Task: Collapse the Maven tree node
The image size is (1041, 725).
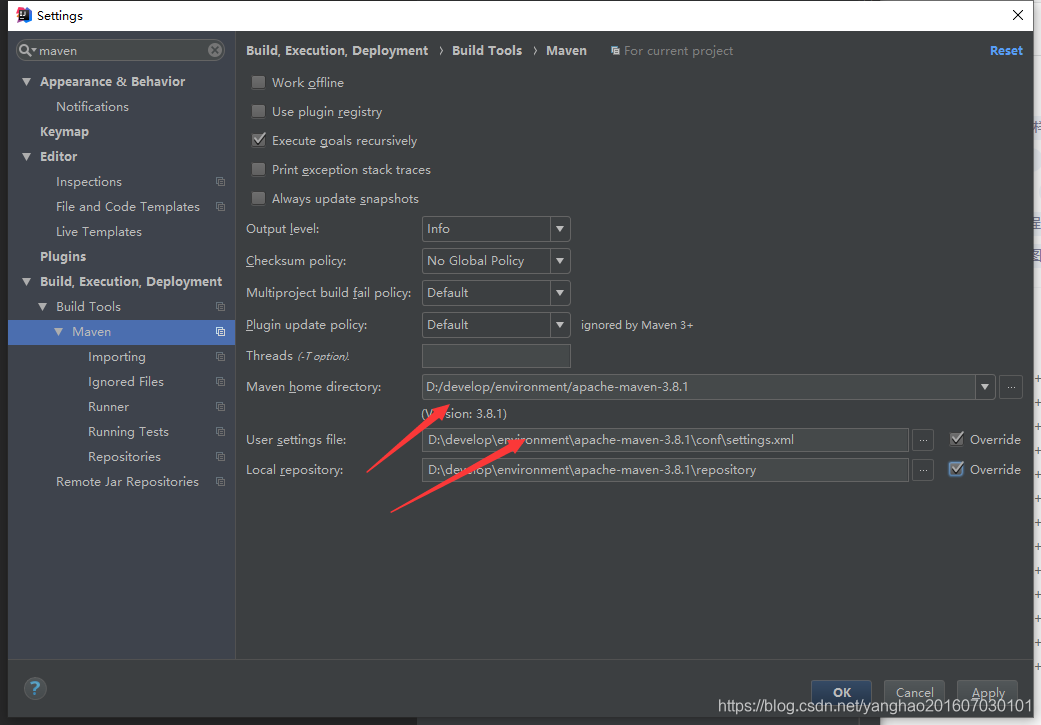Action: point(58,331)
